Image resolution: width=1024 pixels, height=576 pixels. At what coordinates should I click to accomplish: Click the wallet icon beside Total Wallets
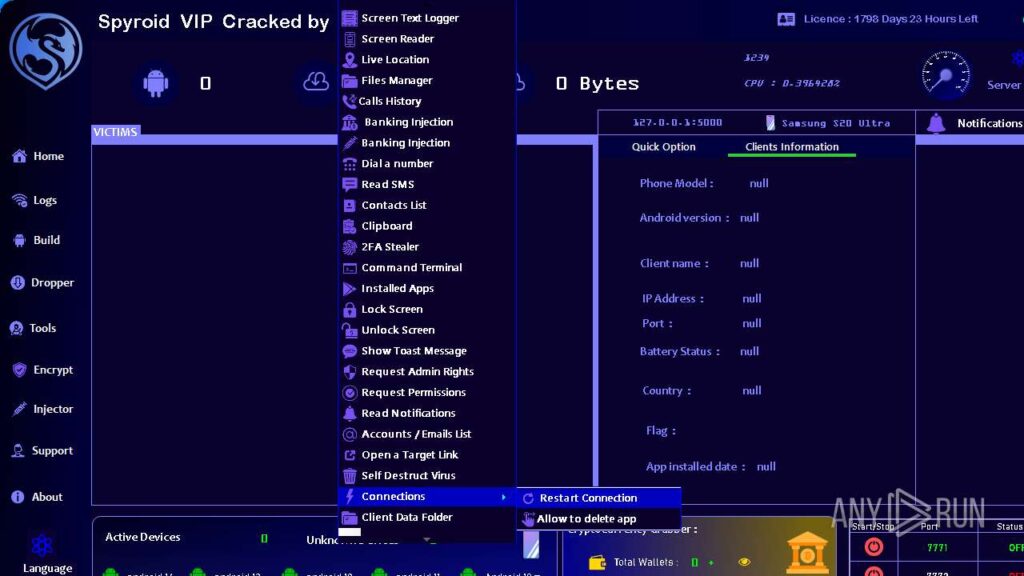(x=597, y=562)
